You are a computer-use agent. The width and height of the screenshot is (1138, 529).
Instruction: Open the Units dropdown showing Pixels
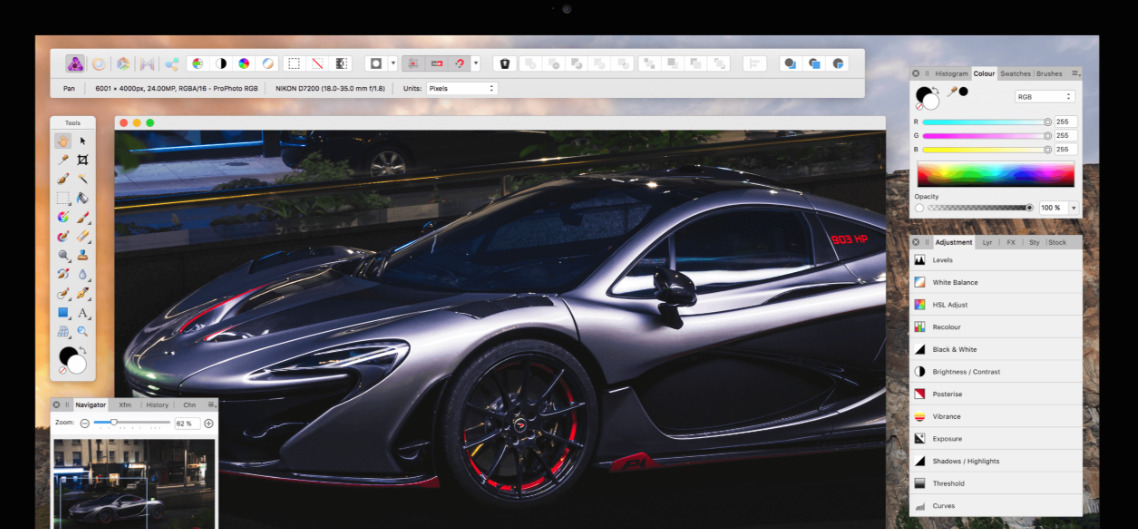(461, 89)
